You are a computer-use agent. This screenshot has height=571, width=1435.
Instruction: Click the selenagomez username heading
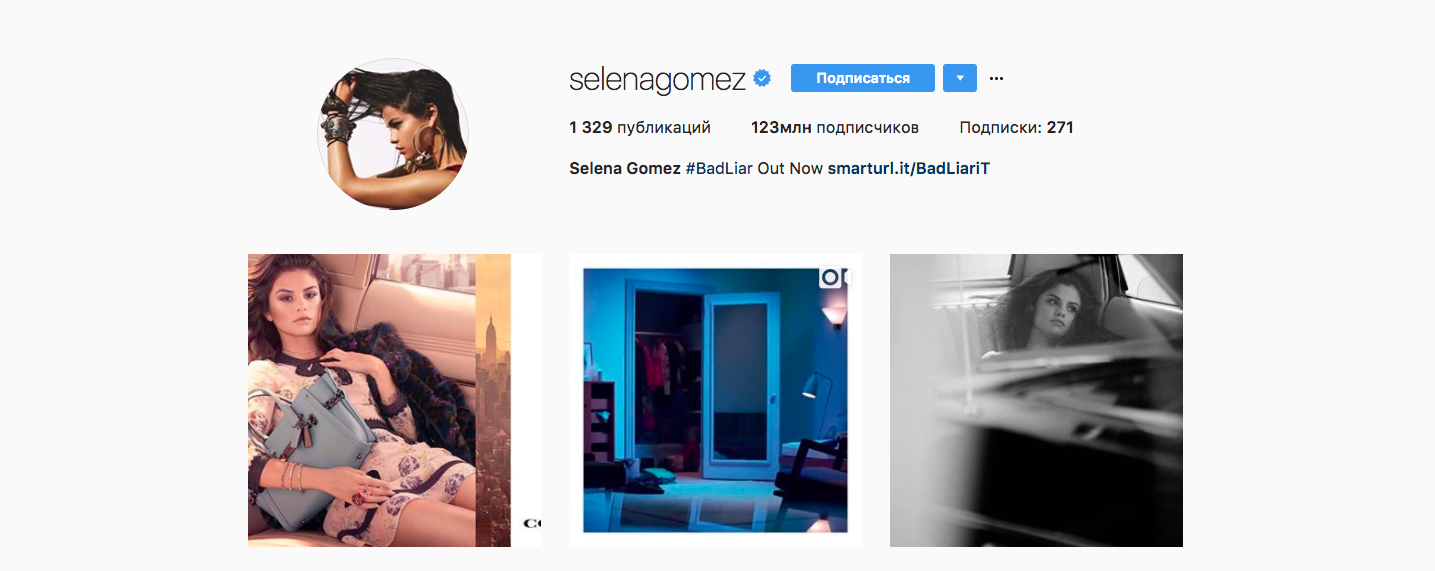tap(658, 79)
